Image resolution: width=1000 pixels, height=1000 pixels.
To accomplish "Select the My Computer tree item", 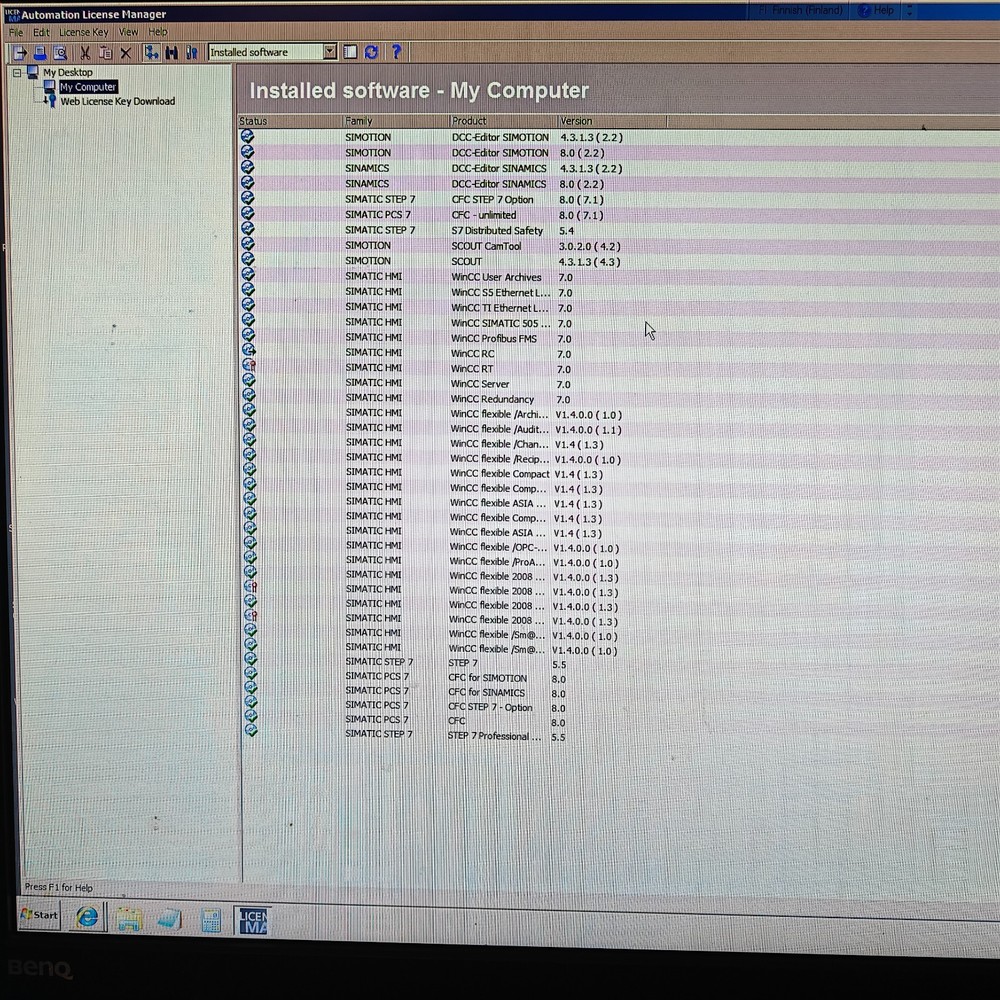I will [86, 86].
